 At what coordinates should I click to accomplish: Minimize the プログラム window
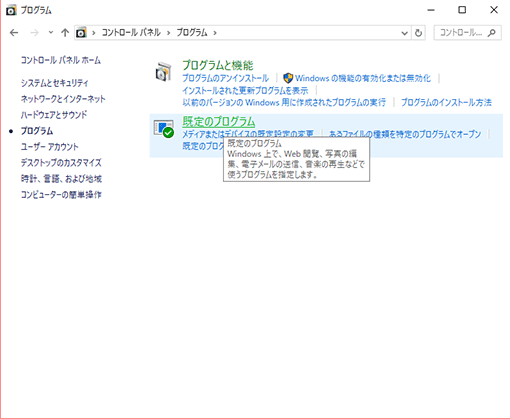(x=431, y=10)
